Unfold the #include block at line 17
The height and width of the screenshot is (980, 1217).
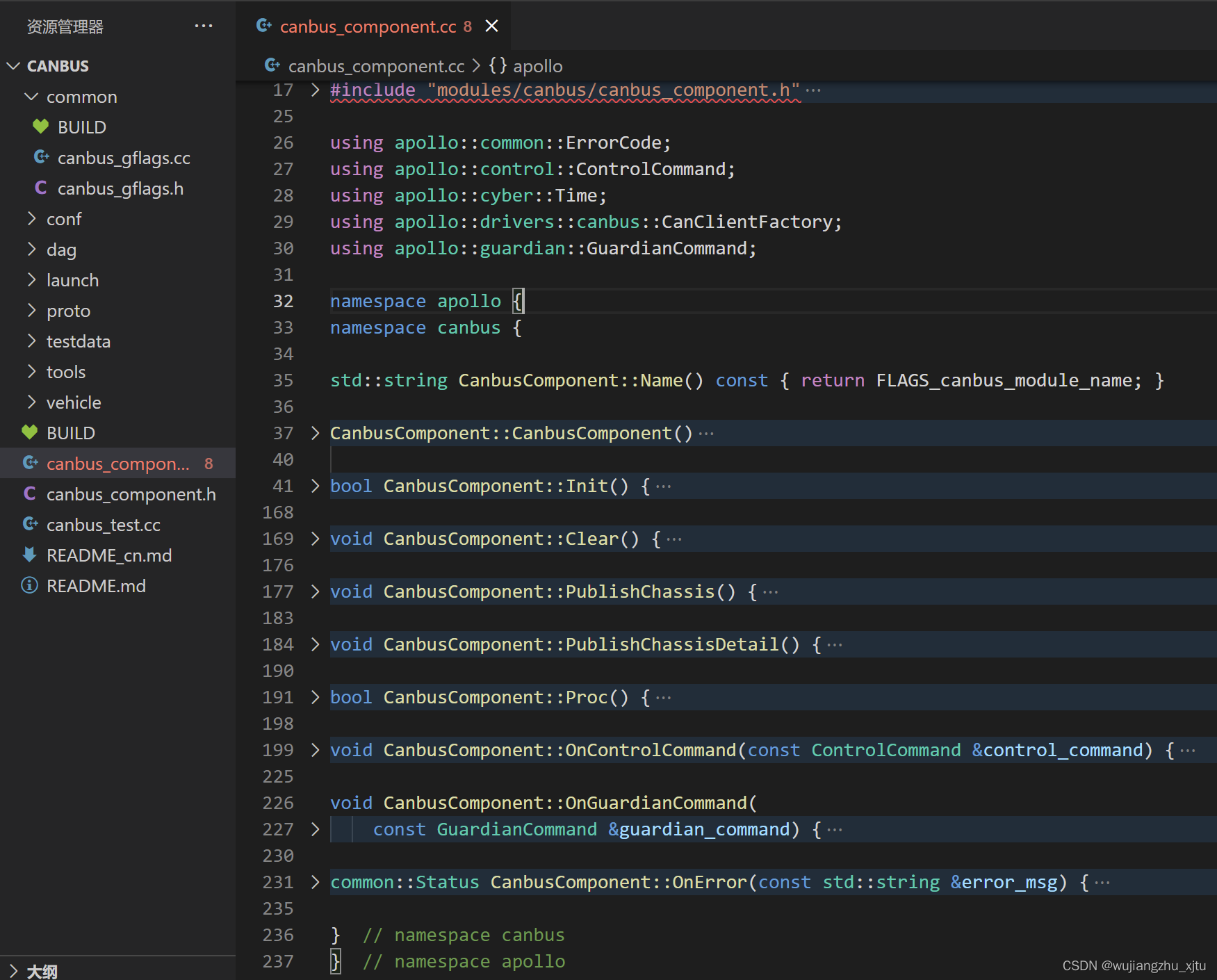pos(316,90)
